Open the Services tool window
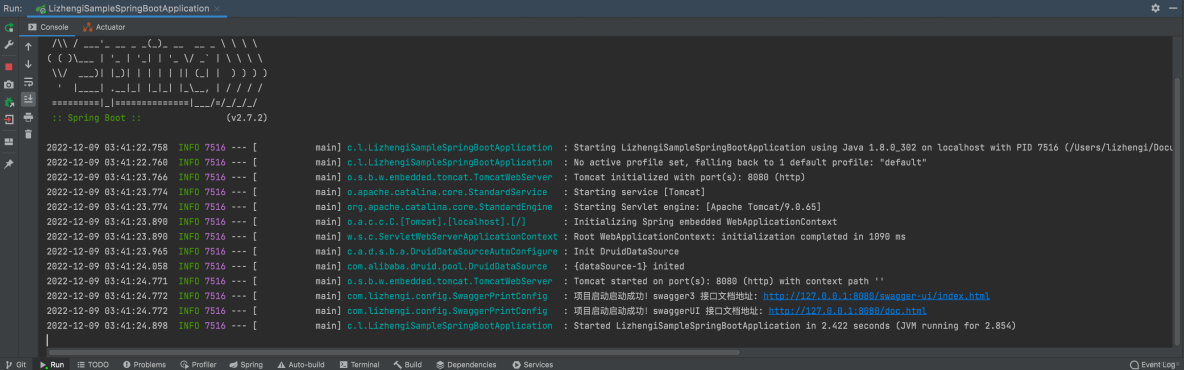Image resolution: width=1184 pixels, height=370 pixels. 532,364
